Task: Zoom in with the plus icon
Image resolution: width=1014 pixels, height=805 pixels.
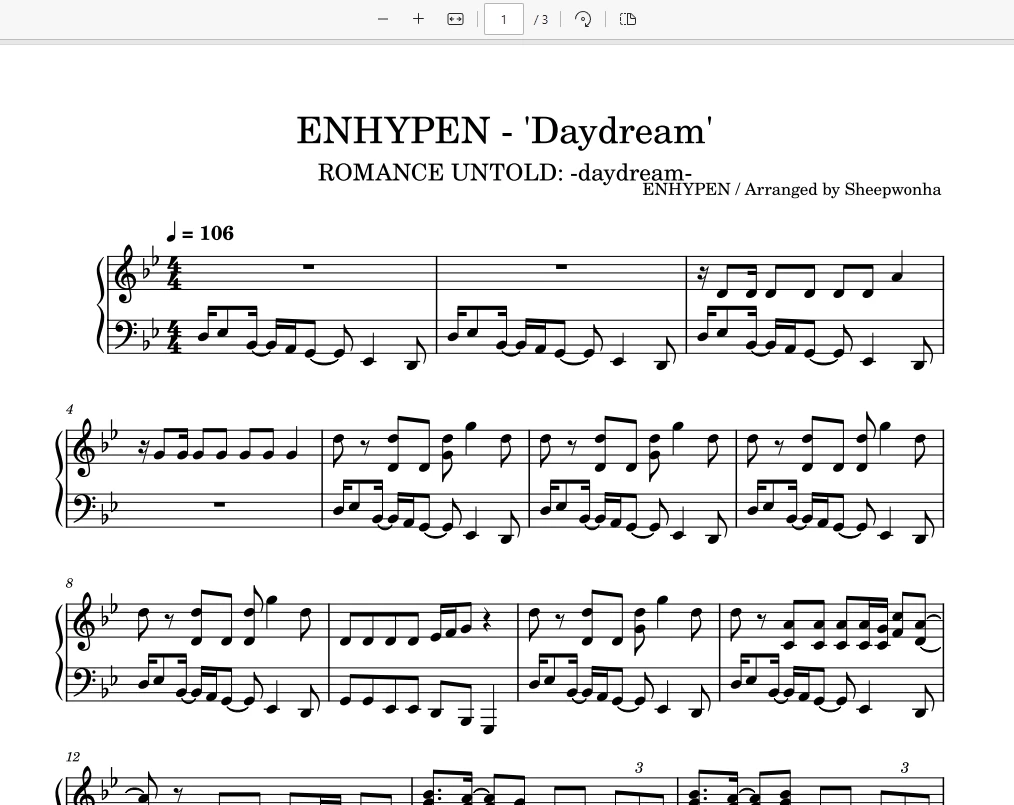Action: pyautogui.click(x=418, y=19)
